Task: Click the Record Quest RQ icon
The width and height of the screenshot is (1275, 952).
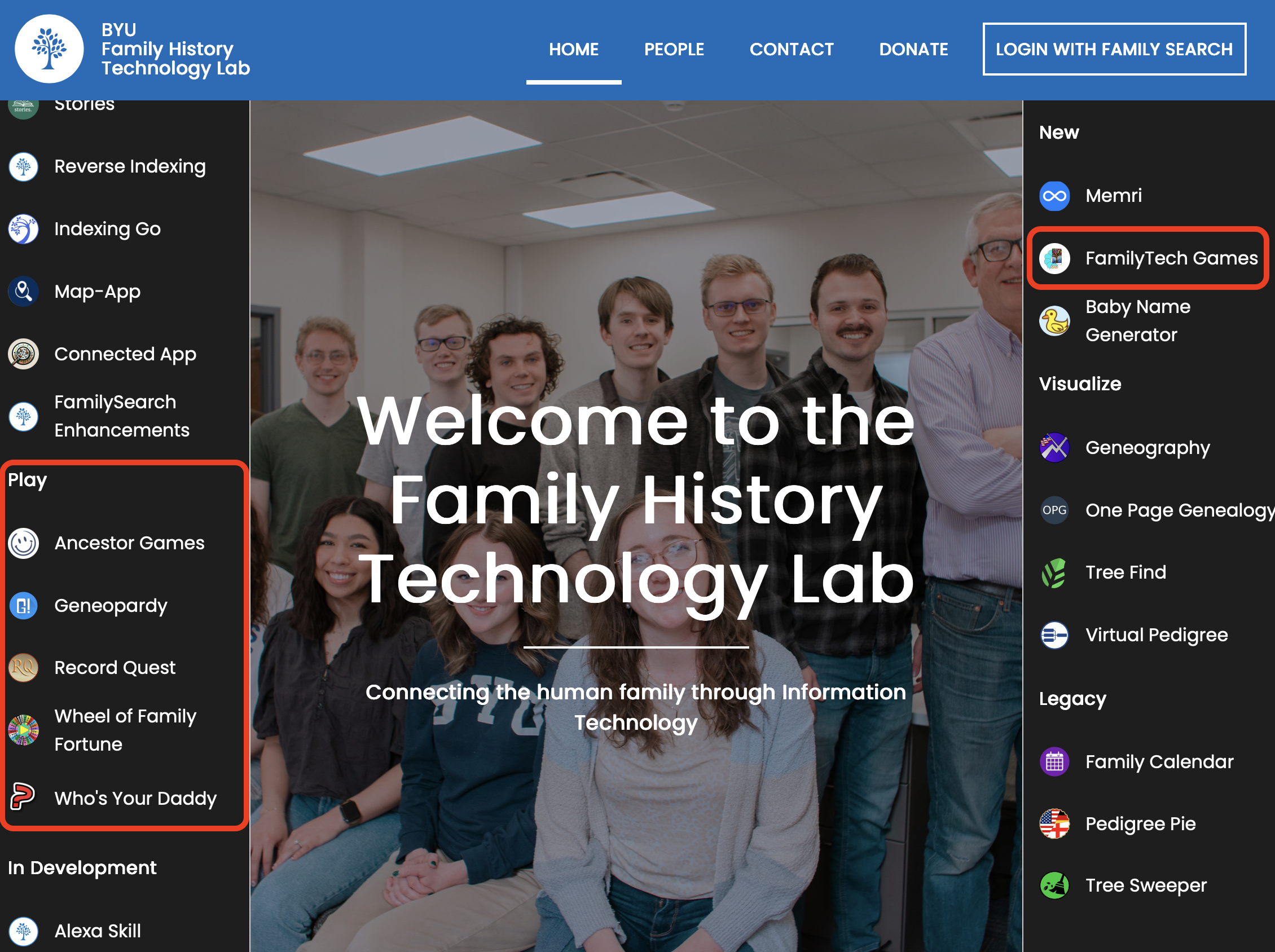Action: click(x=24, y=668)
